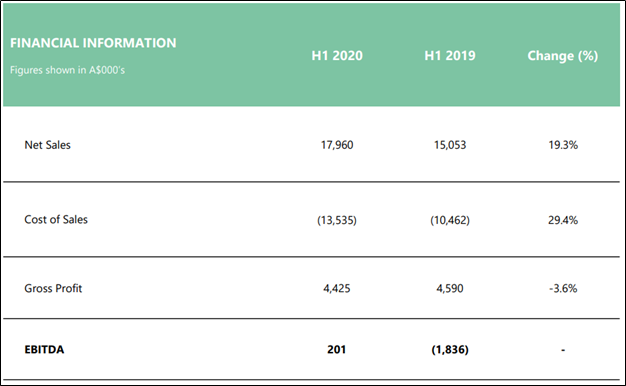Select the Net Sales row label
Viewport: 626px width, 386px height.
point(48,145)
